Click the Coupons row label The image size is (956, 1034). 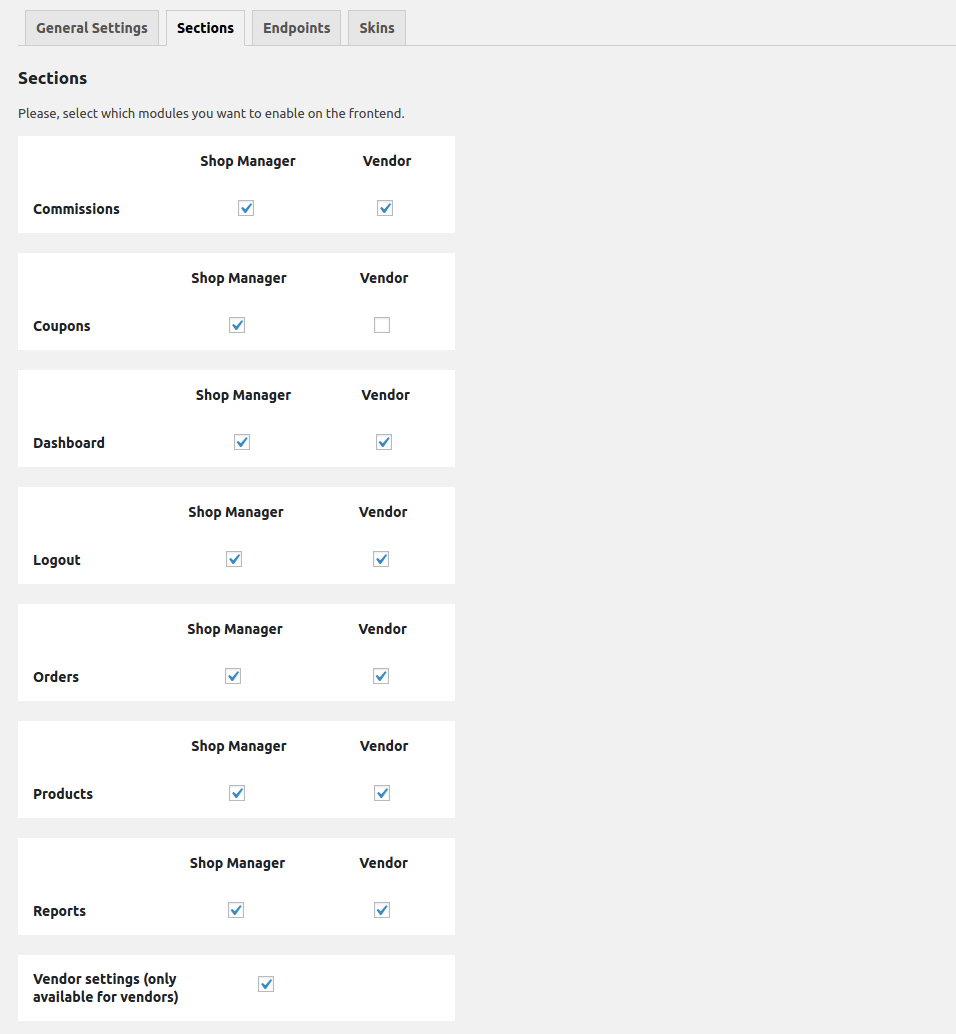pos(62,326)
